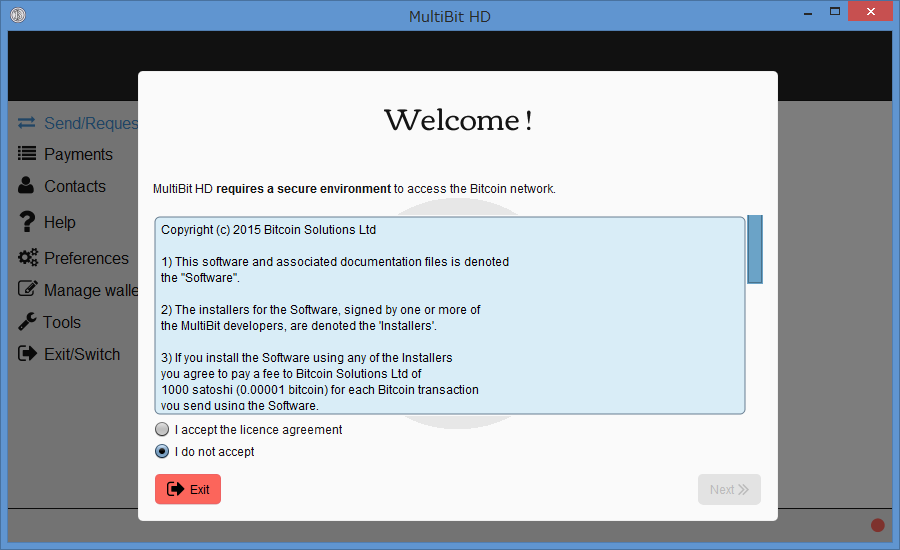Click inside the licence agreement text area

pos(449,315)
